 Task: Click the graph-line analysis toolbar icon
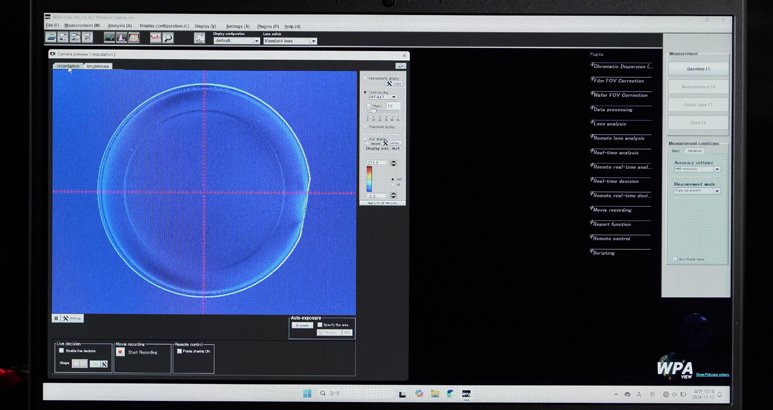pyautogui.click(x=109, y=37)
